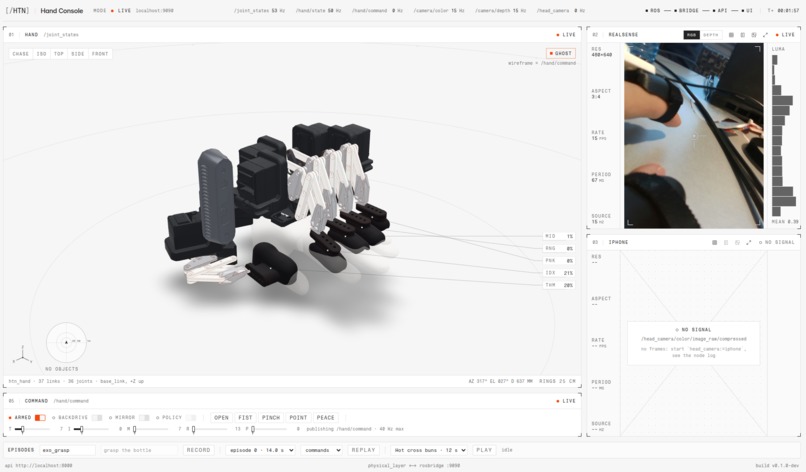Screen dimensions: 806x472
Task: Click the PNK finger percentage label
Action: click(559, 261)
